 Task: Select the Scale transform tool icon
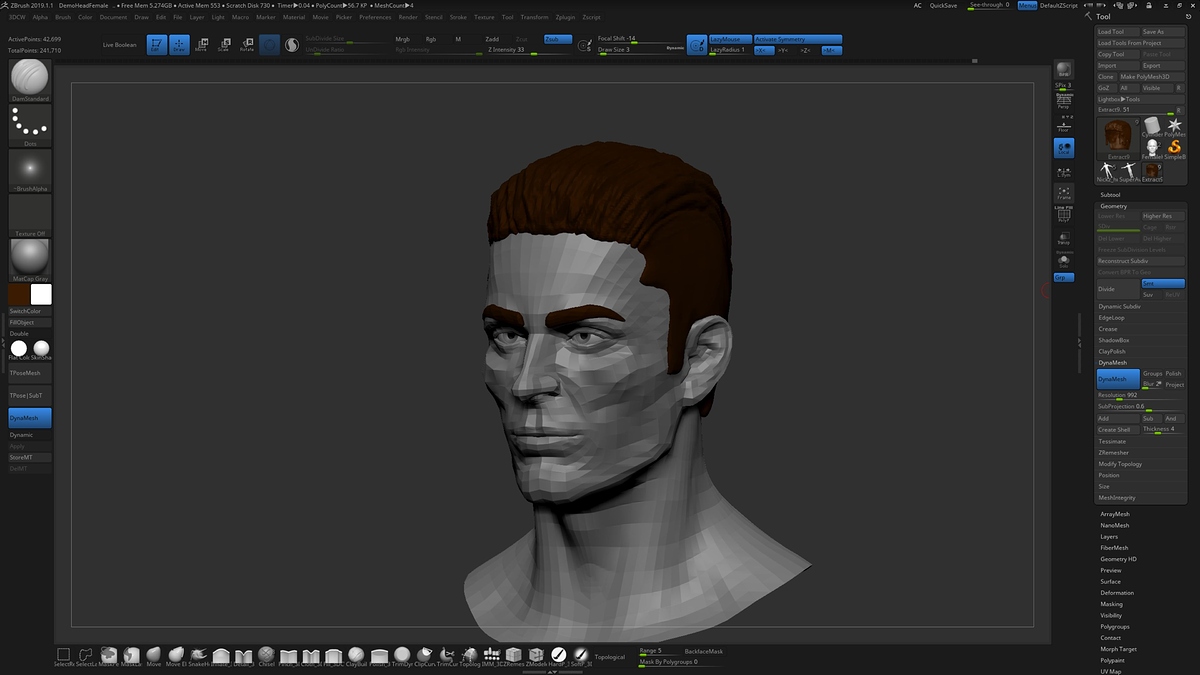click(224, 45)
